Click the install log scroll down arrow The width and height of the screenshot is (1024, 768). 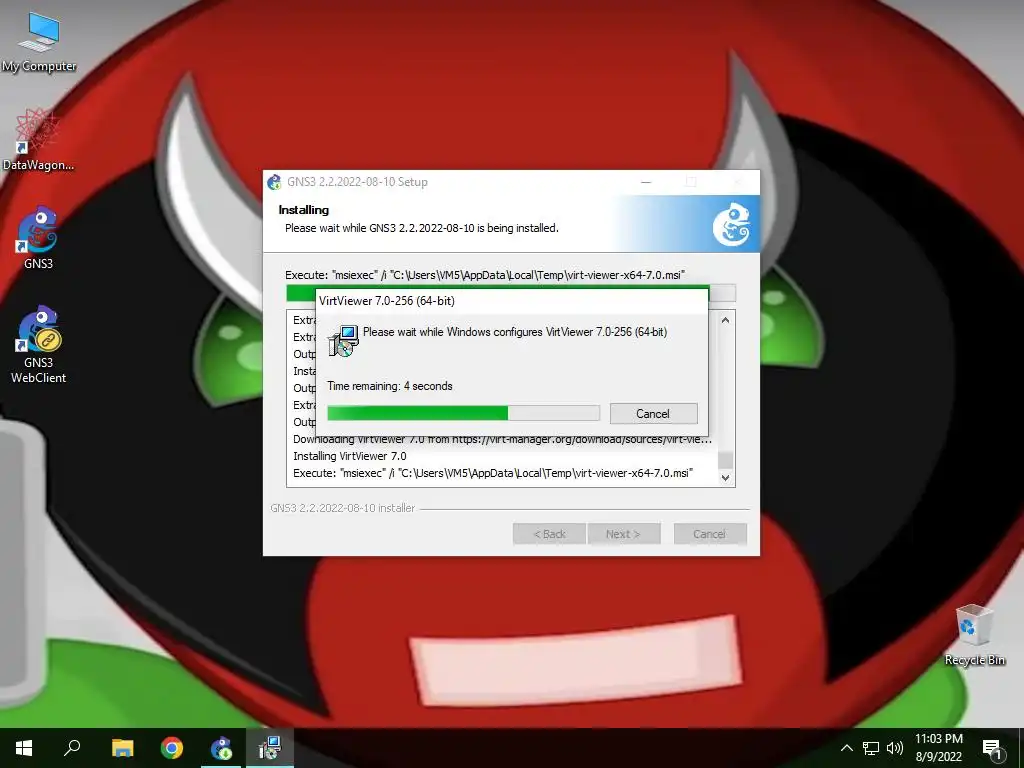725,477
